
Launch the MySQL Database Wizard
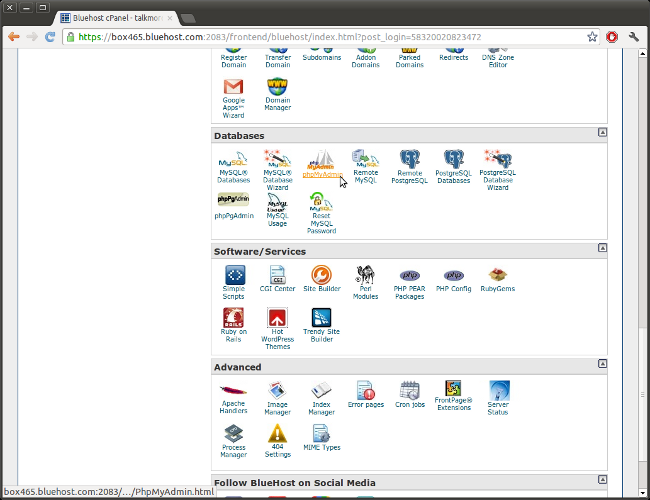pos(277,170)
